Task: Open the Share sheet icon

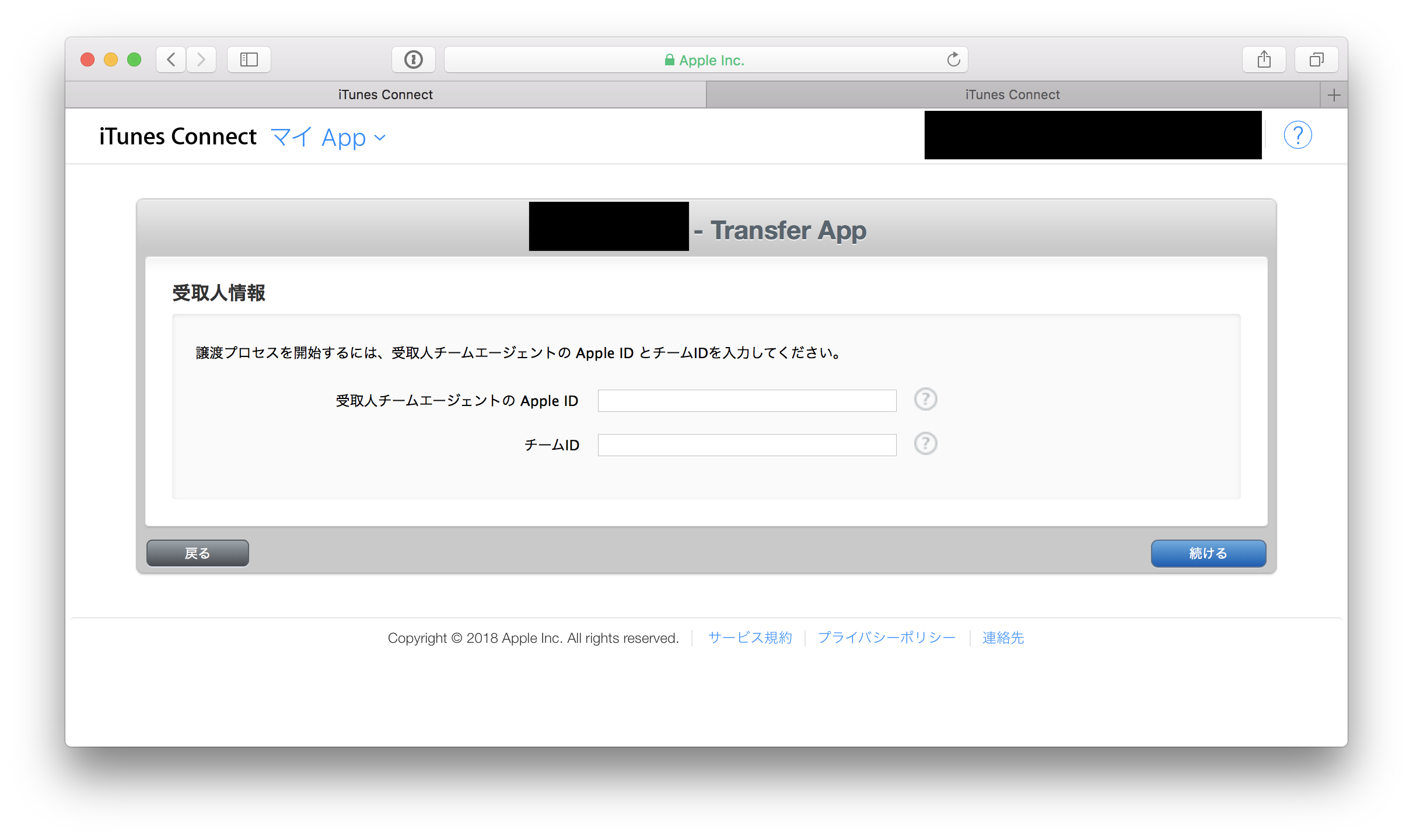Action: (x=1264, y=60)
